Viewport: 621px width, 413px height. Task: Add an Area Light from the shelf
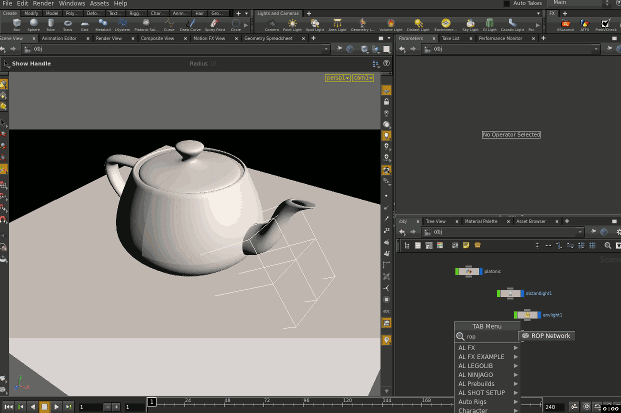click(337, 25)
